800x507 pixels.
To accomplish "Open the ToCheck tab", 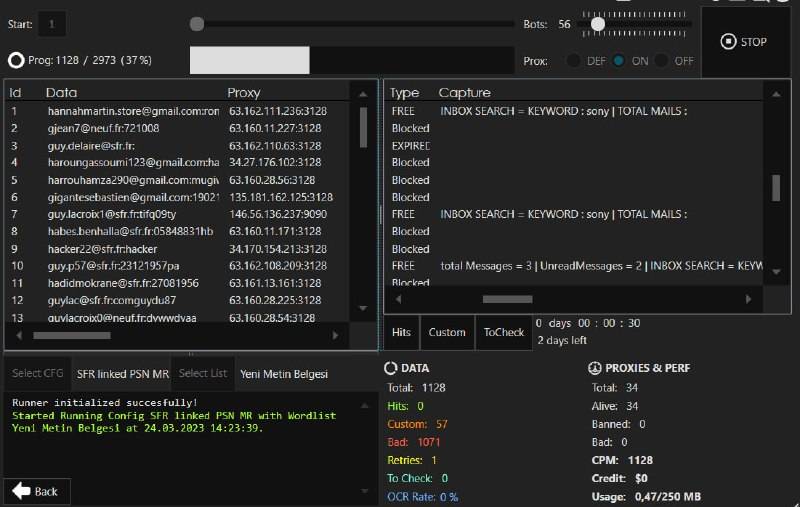I will click(x=504, y=333).
